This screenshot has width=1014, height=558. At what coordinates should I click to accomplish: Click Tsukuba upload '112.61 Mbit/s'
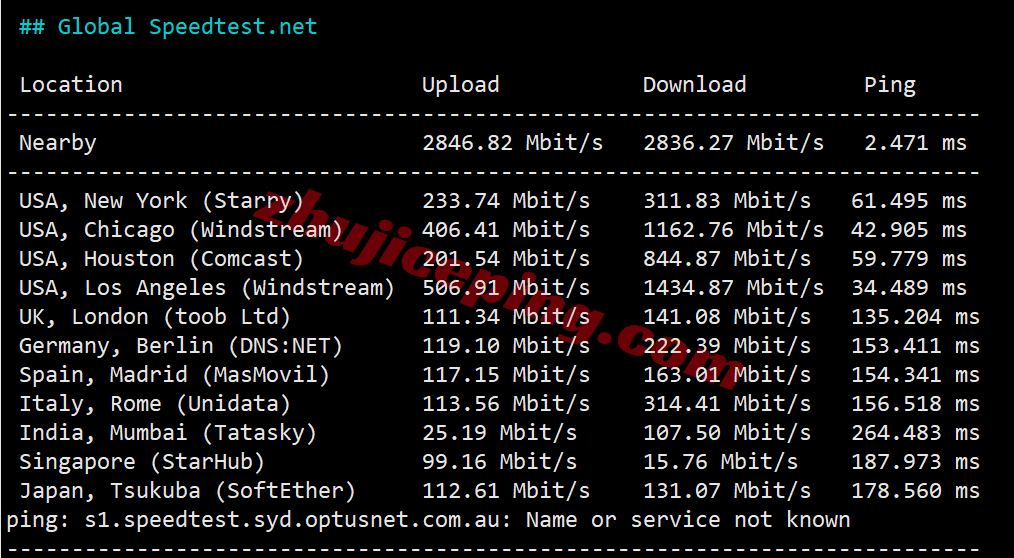point(506,491)
